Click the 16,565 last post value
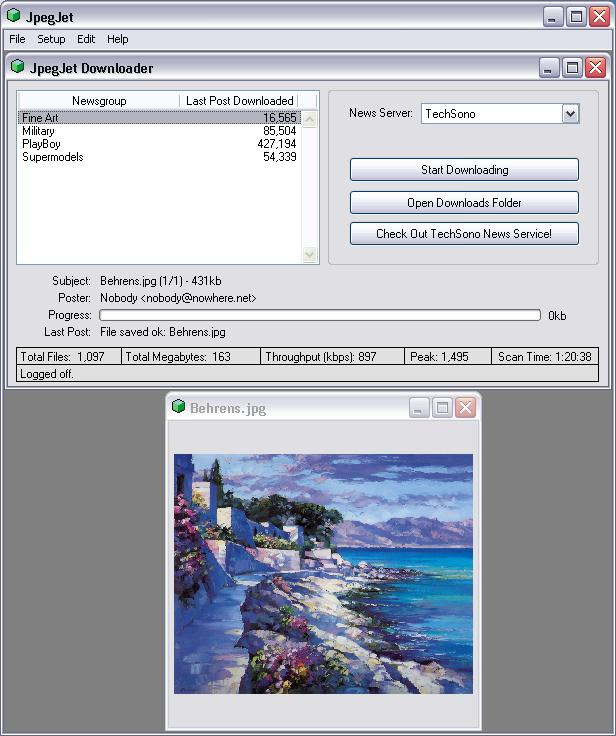The width and height of the screenshot is (616, 736). pos(280,117)
